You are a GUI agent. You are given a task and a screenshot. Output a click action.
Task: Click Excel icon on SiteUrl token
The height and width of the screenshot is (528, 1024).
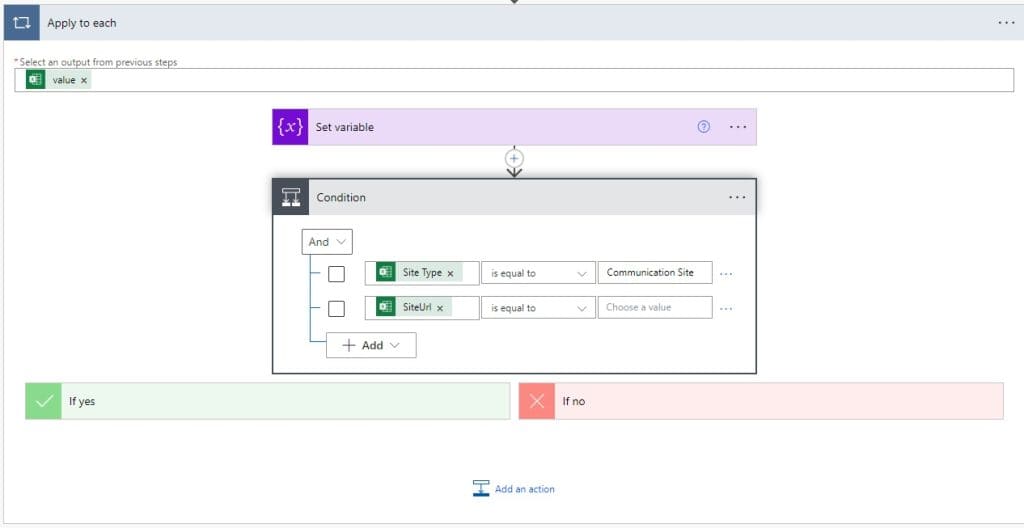(x=386, y=306)
